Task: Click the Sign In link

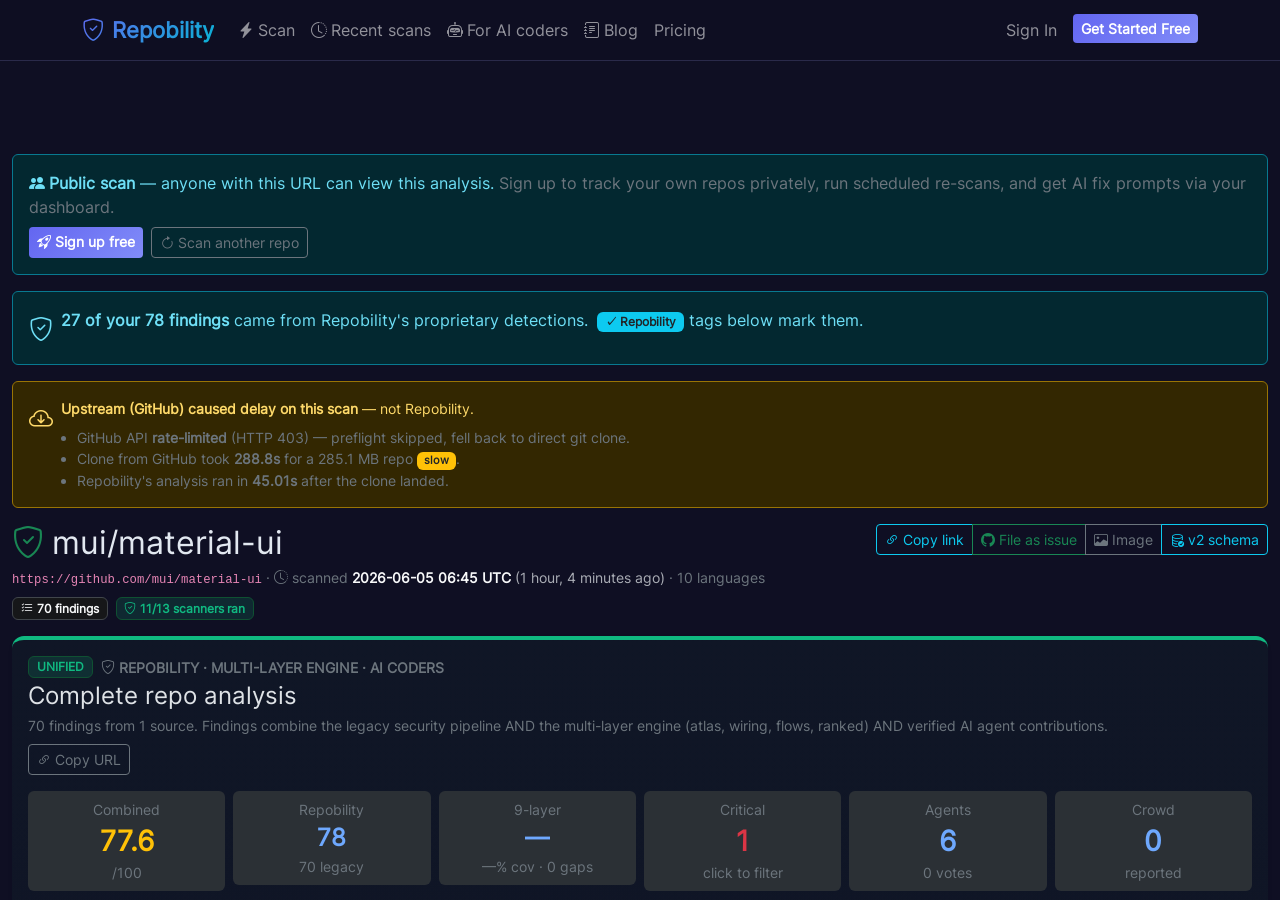Action: (1031, 30)
